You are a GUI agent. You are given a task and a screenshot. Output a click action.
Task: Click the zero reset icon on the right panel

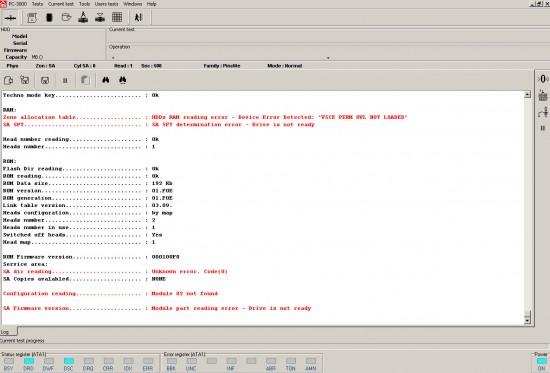click(543, 79)
